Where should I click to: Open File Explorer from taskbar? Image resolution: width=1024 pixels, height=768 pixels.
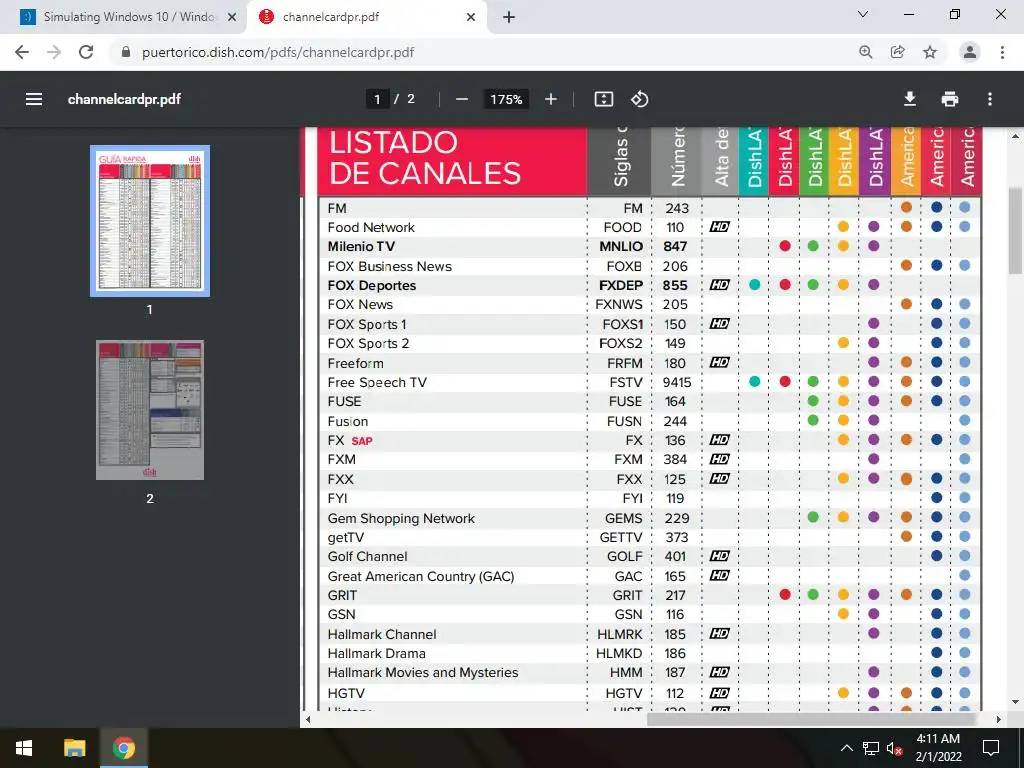point(74,748)
